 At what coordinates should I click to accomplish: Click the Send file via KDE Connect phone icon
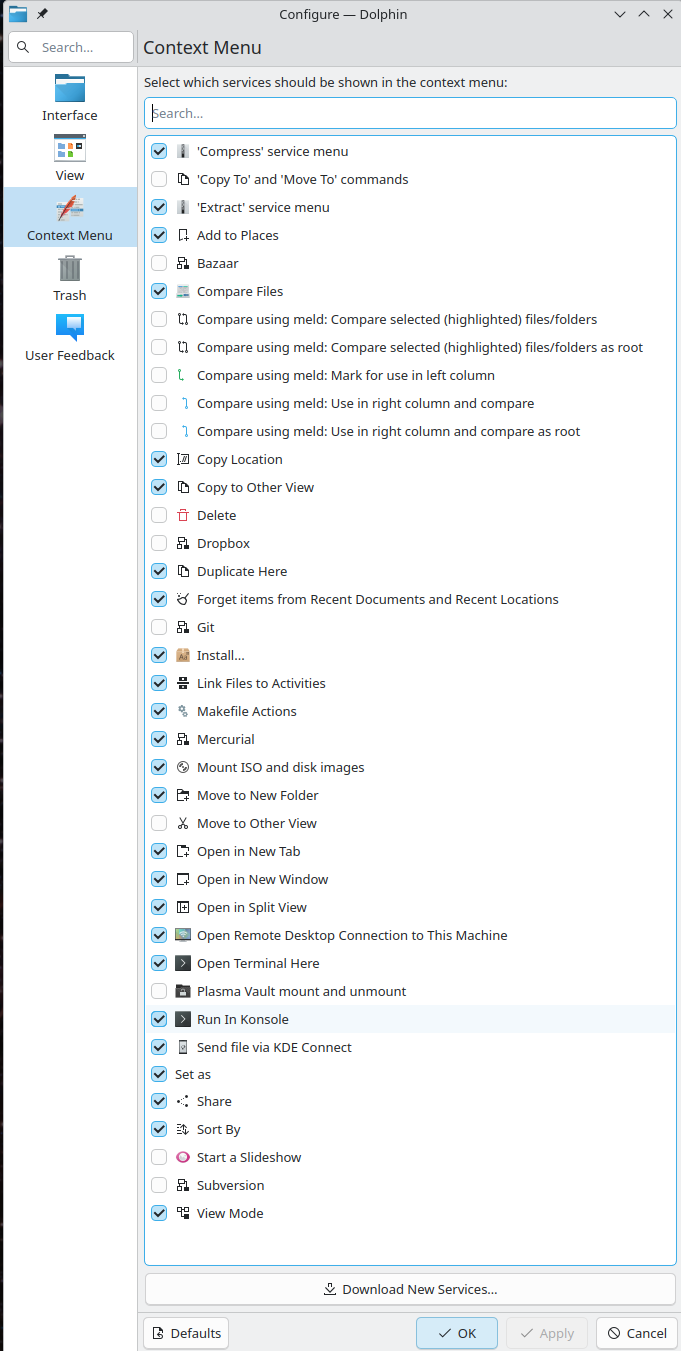pos(183,1048)
